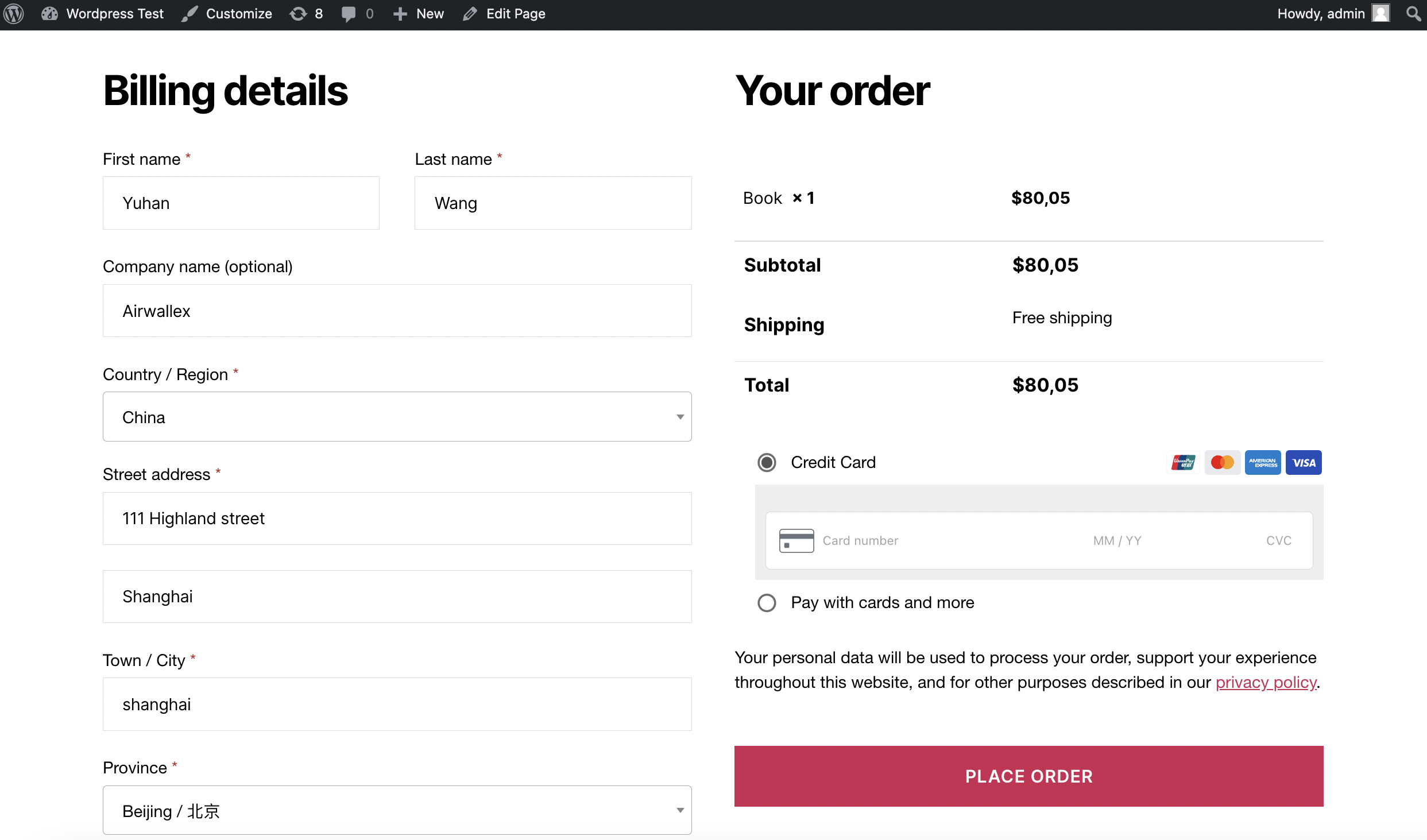Click the Customize icon in toolbar

(188, 14)
